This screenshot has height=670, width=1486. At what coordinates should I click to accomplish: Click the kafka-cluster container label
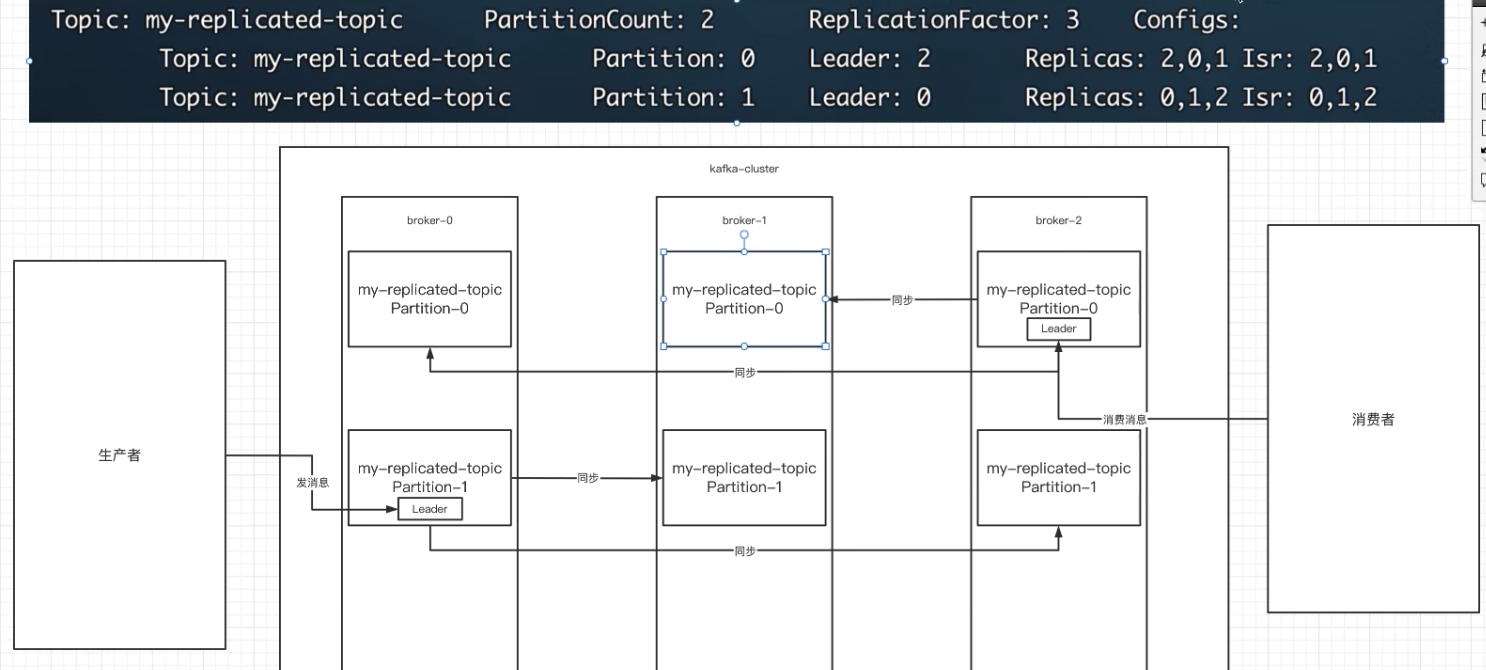744,169
